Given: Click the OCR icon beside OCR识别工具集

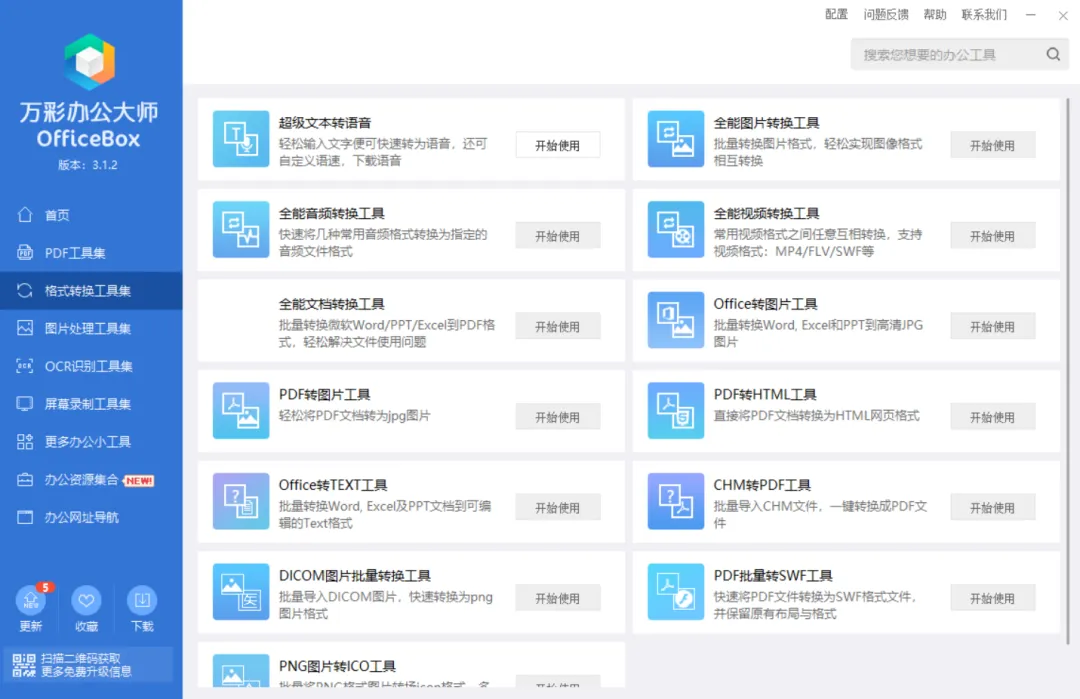Looking at the screenshot, I should (25, 366).
